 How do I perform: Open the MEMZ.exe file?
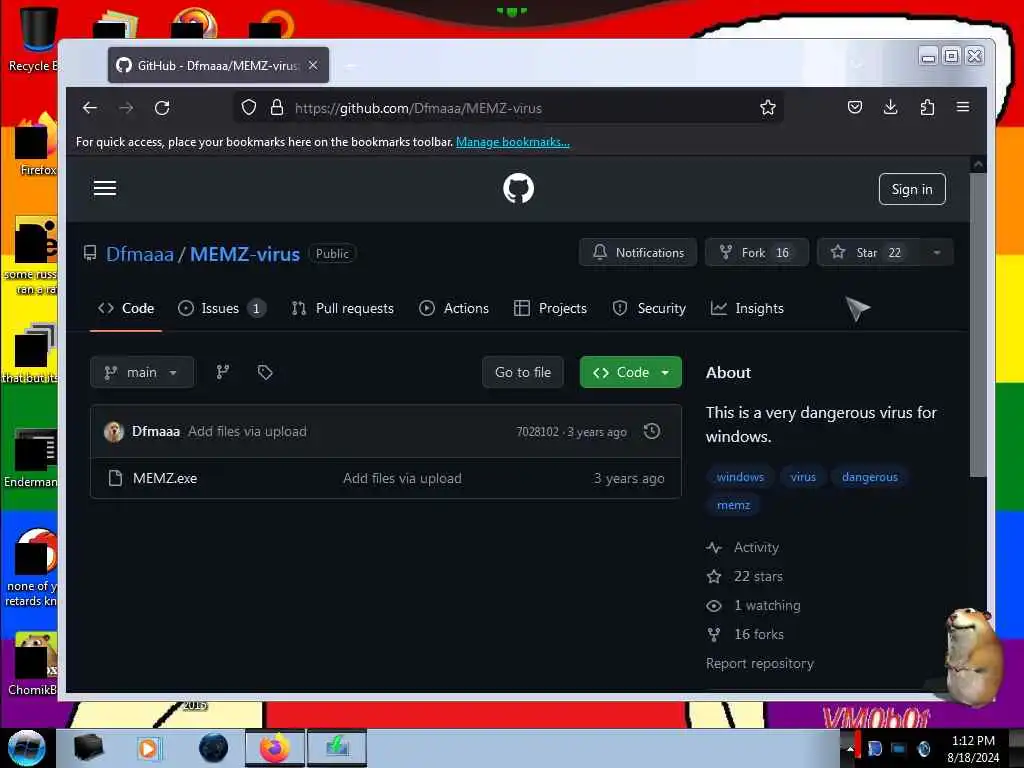[x=165, y=478]
